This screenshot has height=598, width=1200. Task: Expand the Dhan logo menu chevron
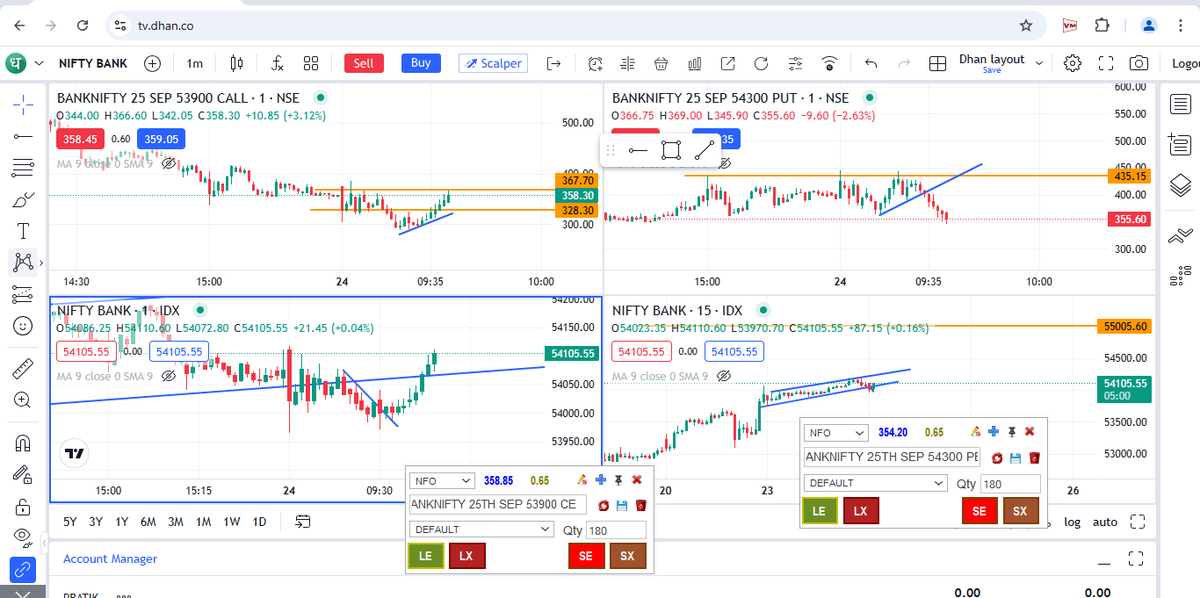tap(39, 63)
